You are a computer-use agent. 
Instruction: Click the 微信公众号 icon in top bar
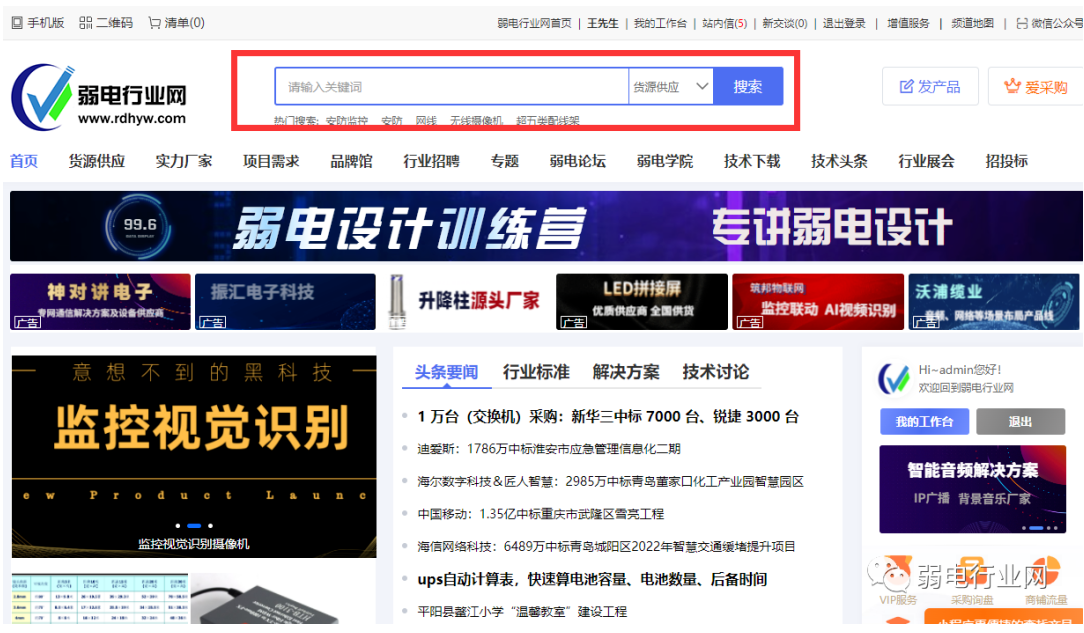click(x=1021, y=23)
